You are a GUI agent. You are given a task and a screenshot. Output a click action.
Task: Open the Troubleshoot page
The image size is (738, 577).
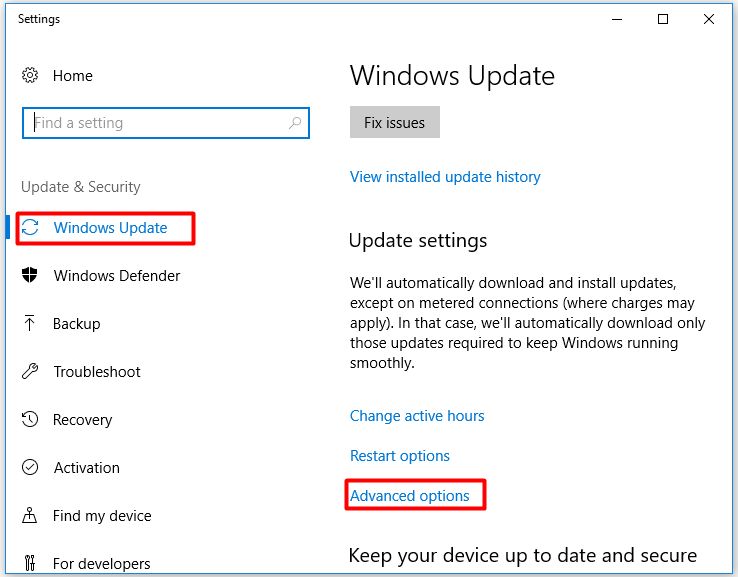pyautogui.click(x=97, y=372)
